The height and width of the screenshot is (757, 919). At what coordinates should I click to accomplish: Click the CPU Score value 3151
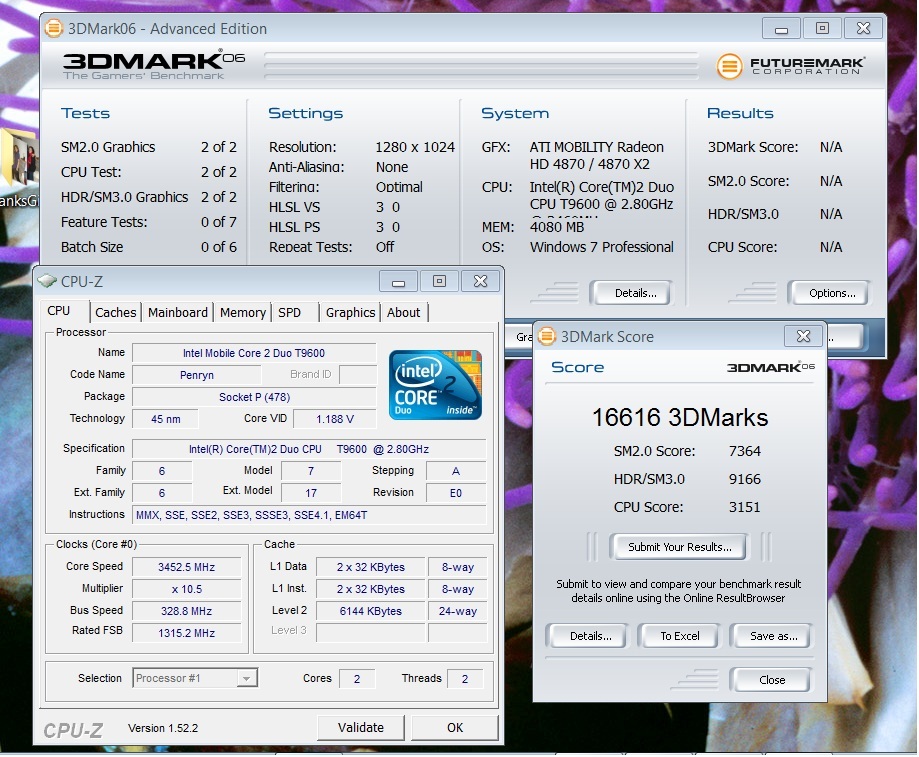click(x=745, y=507)
